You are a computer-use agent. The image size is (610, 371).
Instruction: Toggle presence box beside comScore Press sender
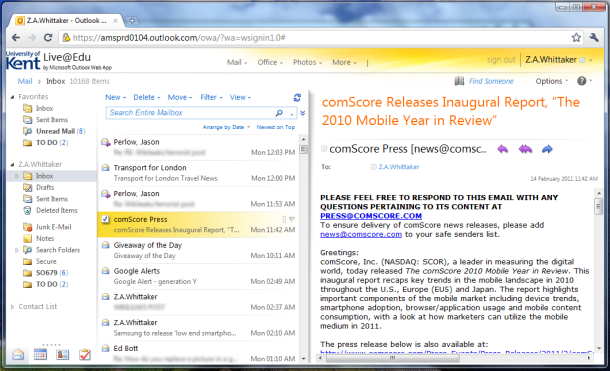coord(324,149)
